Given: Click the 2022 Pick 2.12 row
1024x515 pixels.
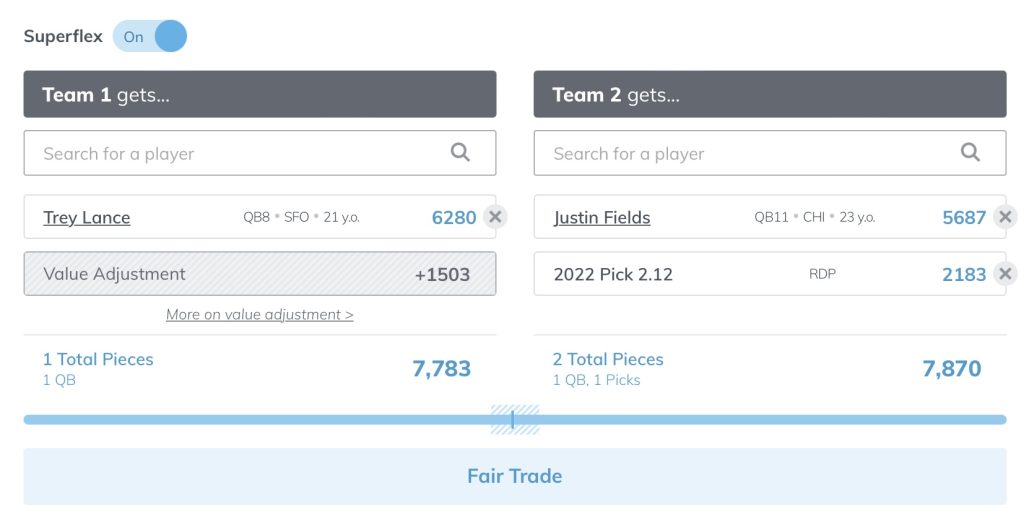Looking at the screenshot, I should (770, 273).
